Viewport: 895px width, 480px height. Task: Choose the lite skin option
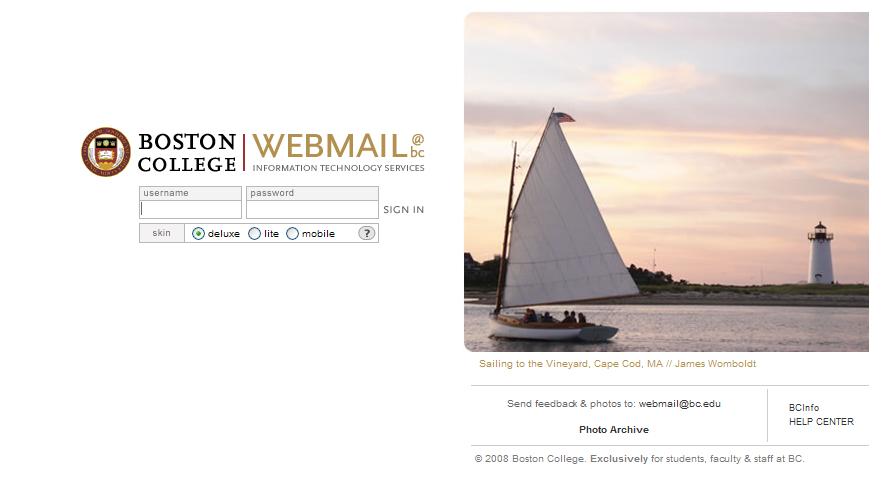point(255,234)
